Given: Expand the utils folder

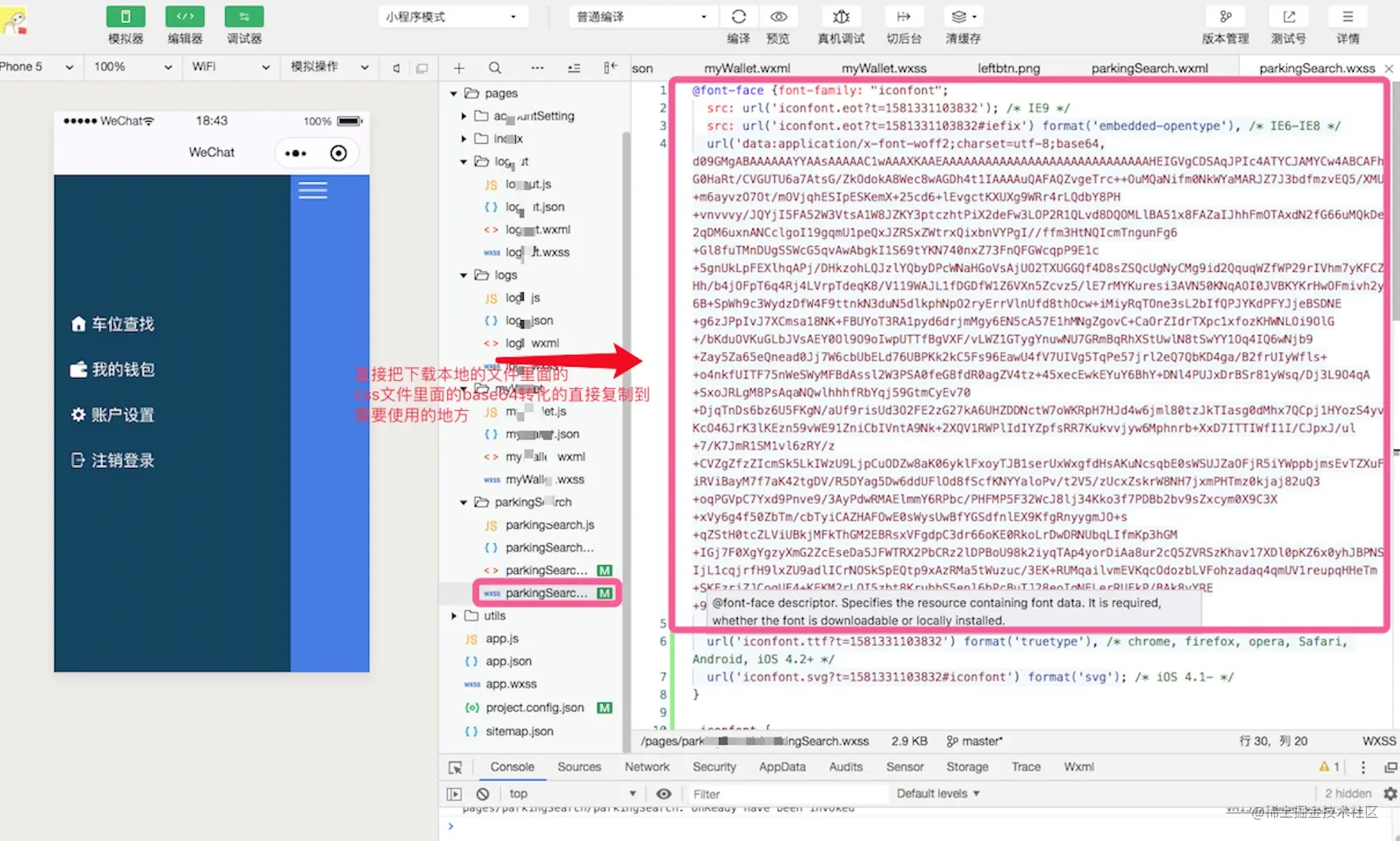Looking at the screenshot, I should point(453,616).
